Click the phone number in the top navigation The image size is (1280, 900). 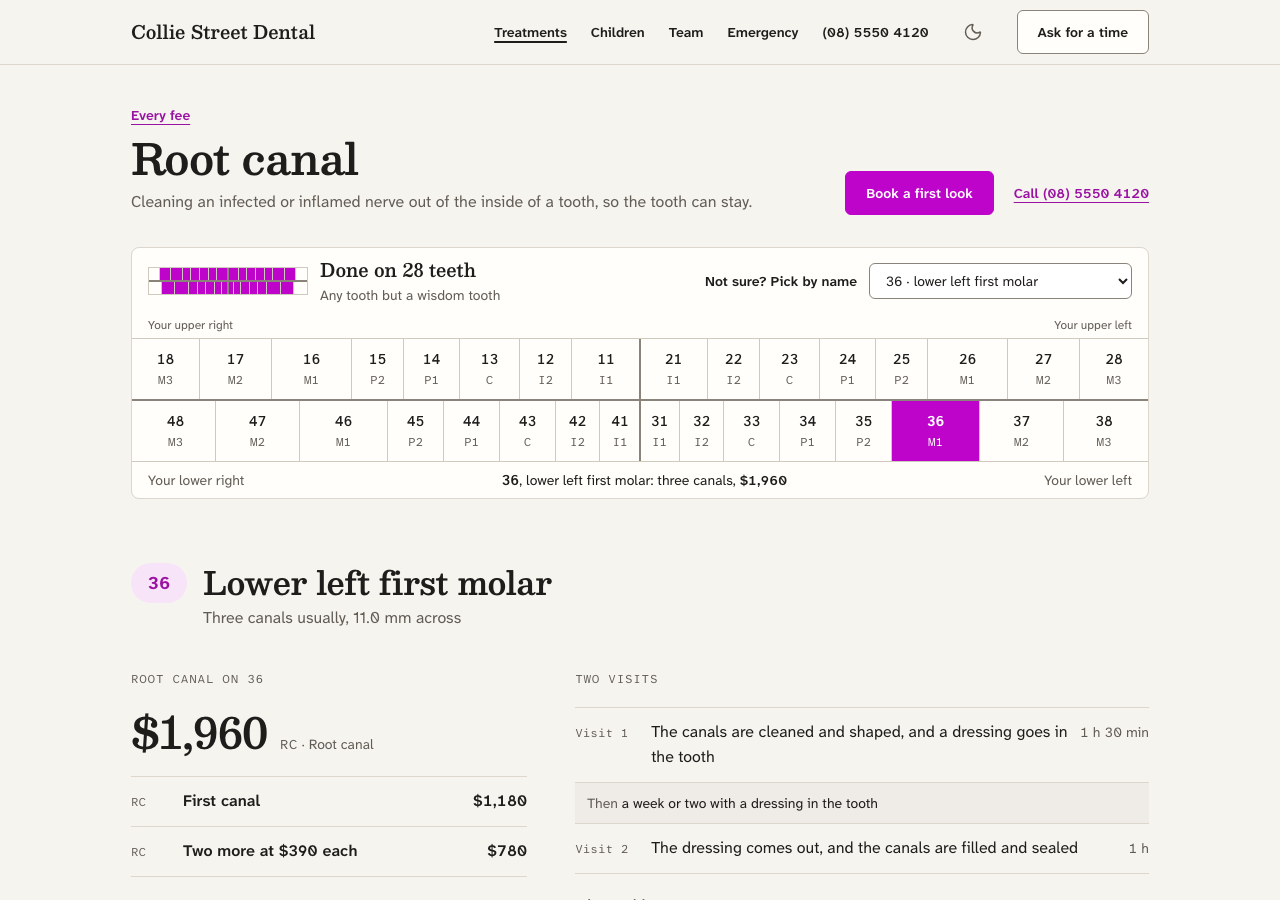875,32
